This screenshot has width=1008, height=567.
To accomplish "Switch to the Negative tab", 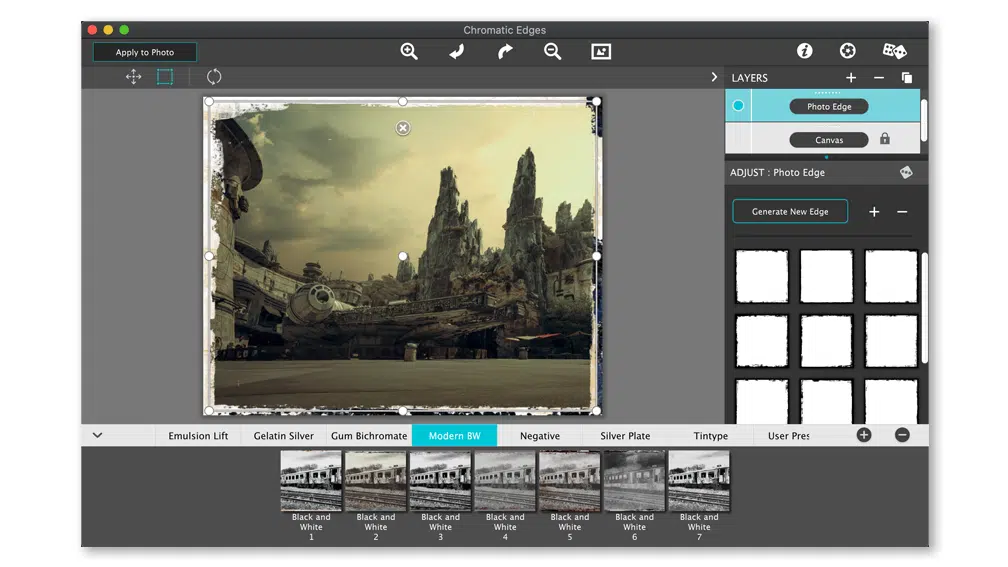I will [x=540, y=436].
